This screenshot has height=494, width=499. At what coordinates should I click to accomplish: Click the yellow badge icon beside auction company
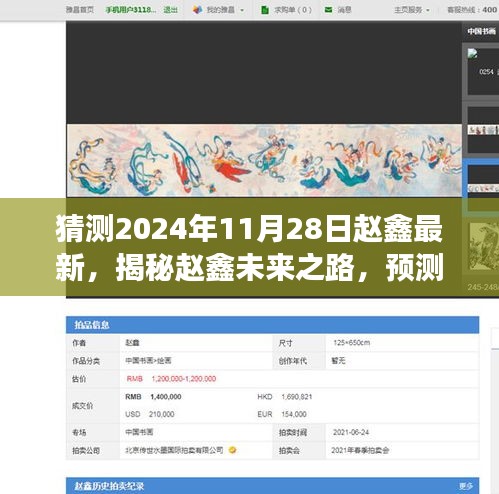coord(233,450)
